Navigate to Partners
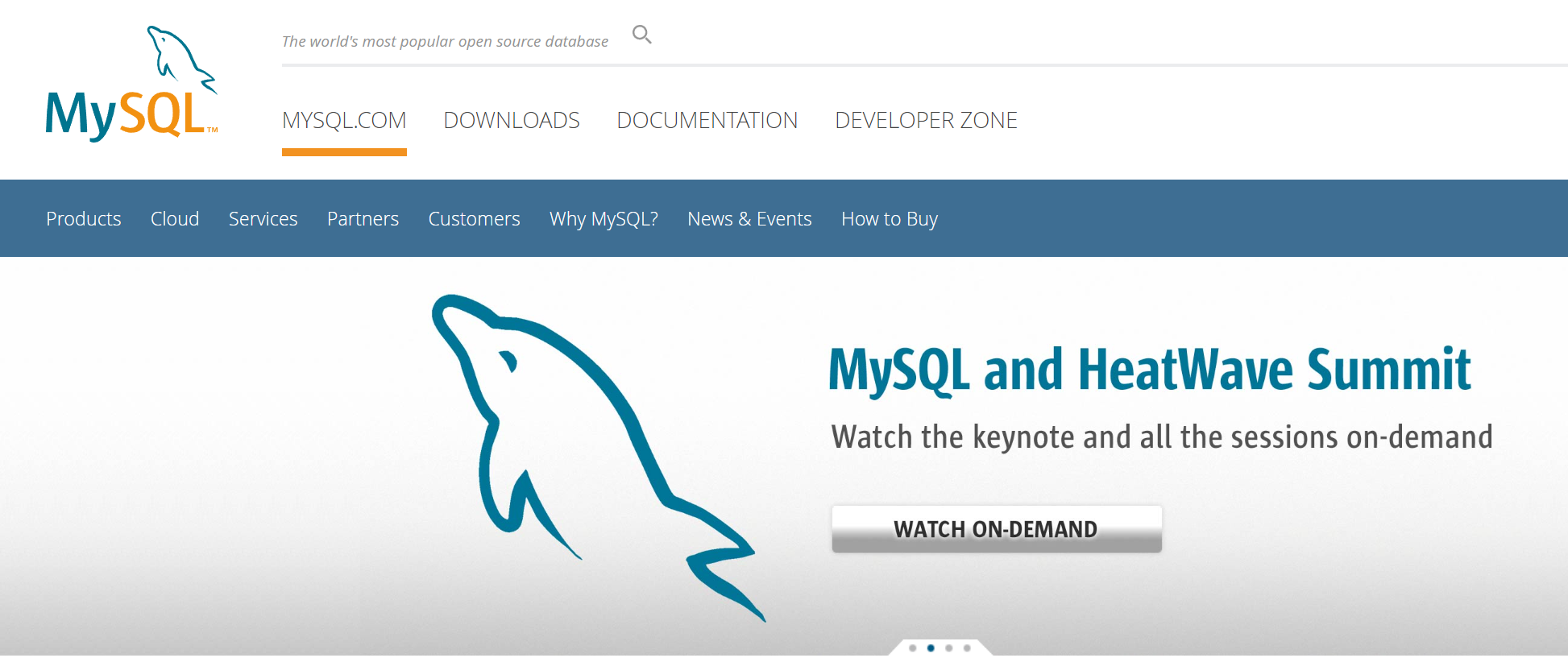1568x662 pixels. pyautogui.click(x=363, y=218)
